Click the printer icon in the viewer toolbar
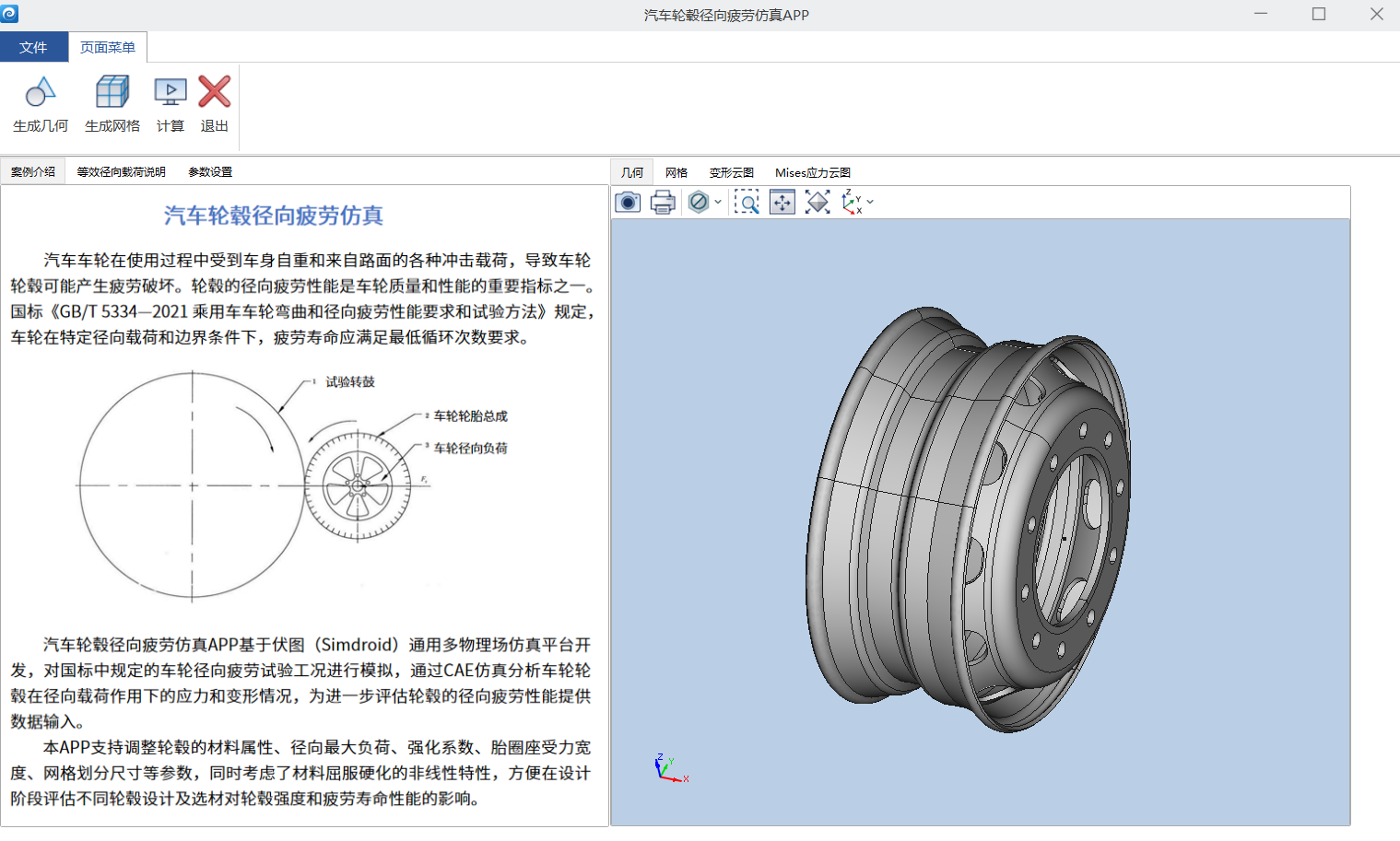This screenshot has width=1400, height=841. coord(663,202)
